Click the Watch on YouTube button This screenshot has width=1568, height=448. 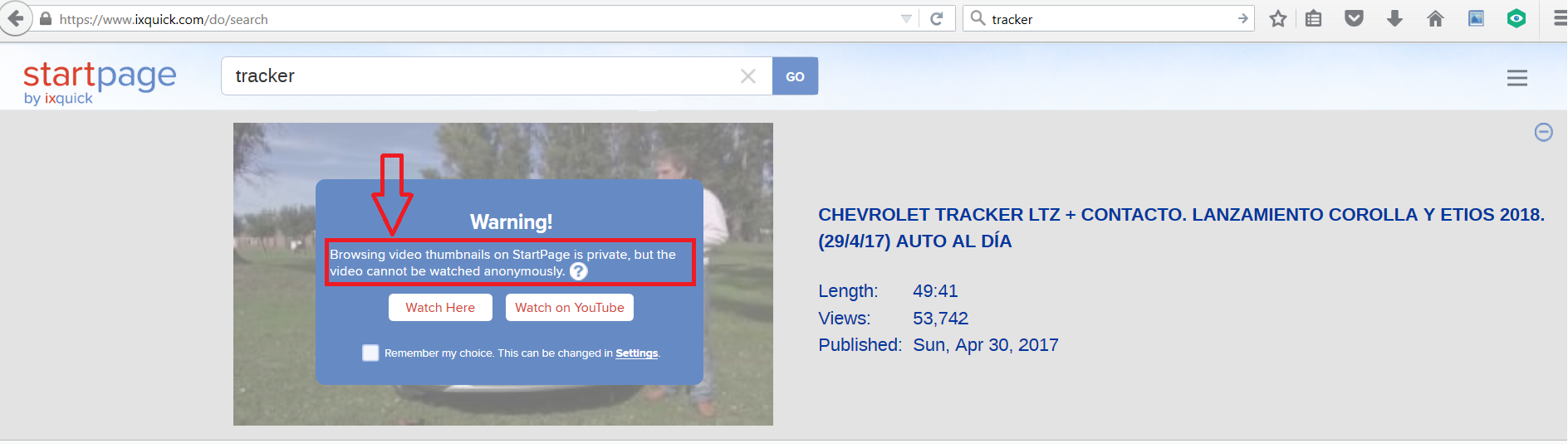570,308
